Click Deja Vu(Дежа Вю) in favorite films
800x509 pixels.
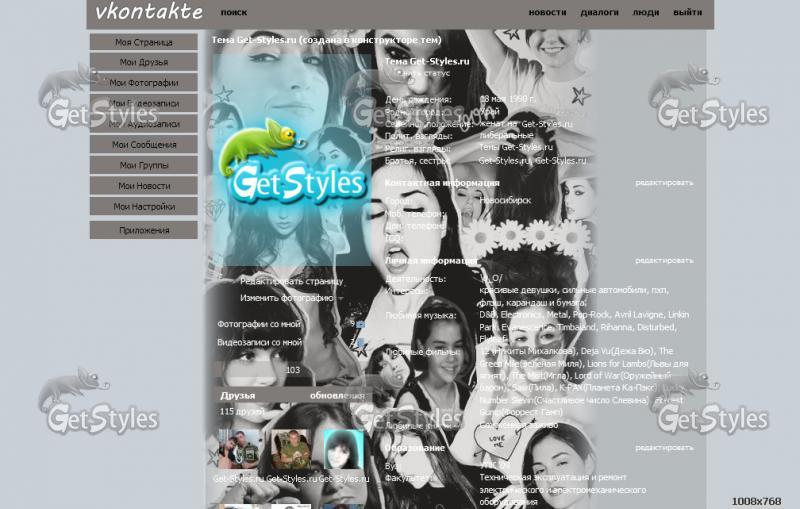[x=618, y=351]
